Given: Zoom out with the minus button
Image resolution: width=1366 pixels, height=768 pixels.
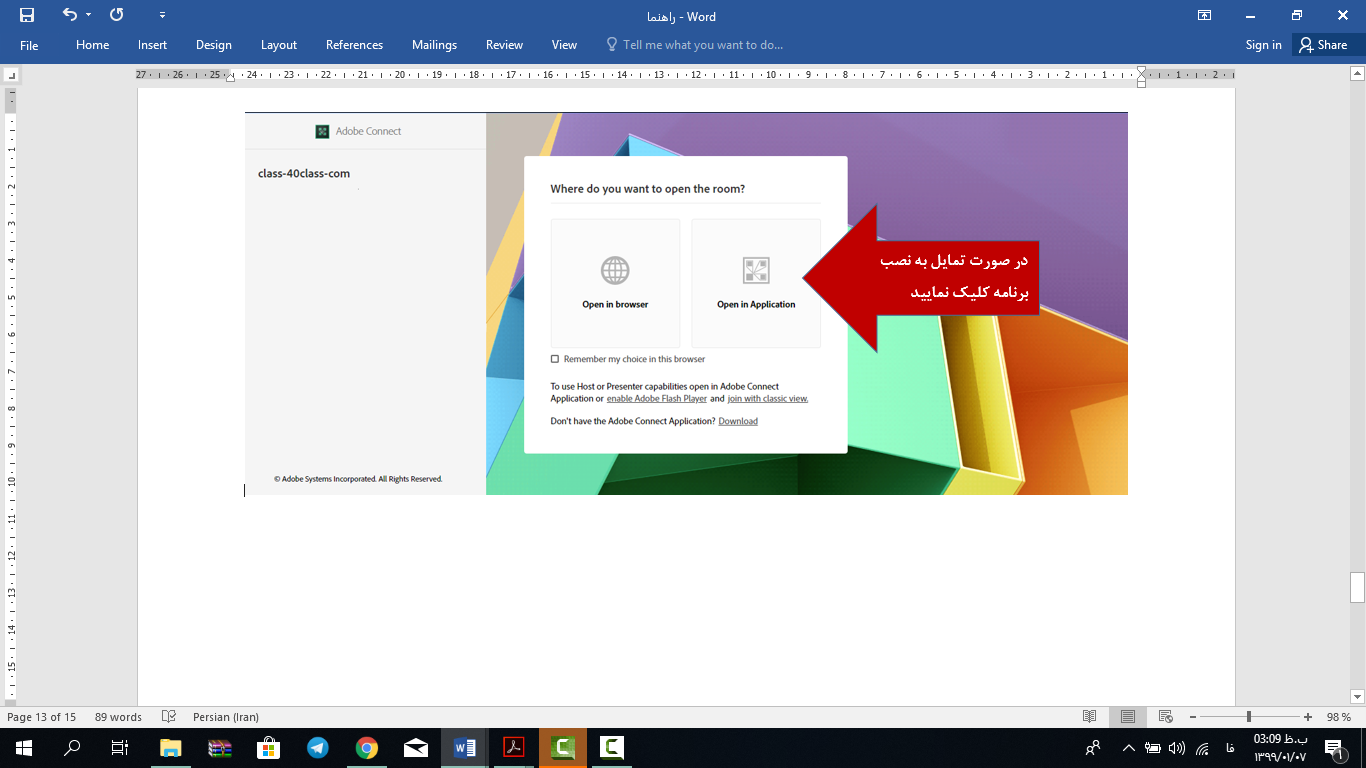Looking at the screenshot, I should (1191, 717).
